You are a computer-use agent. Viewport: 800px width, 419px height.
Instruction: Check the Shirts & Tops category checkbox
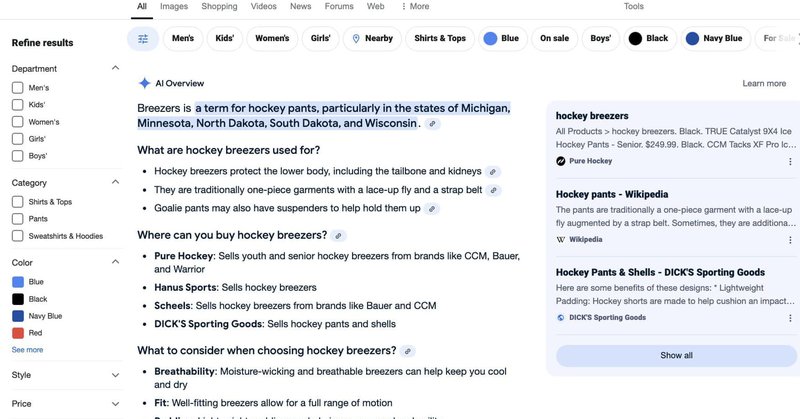point(17,202)
